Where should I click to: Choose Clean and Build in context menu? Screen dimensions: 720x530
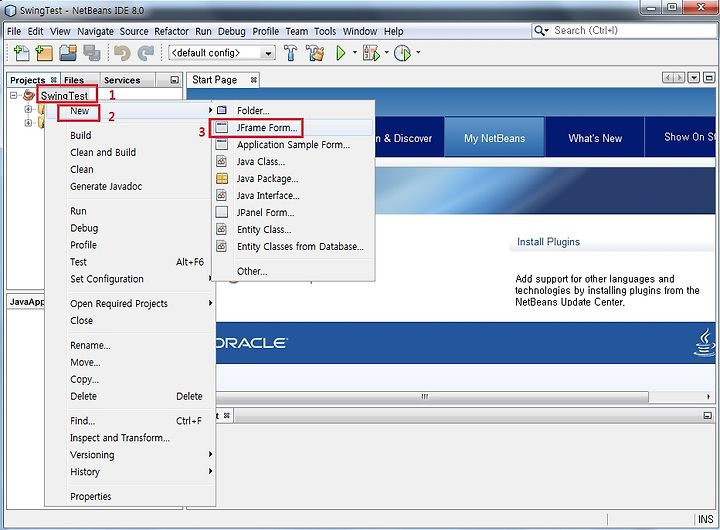(x=103, y=152)
